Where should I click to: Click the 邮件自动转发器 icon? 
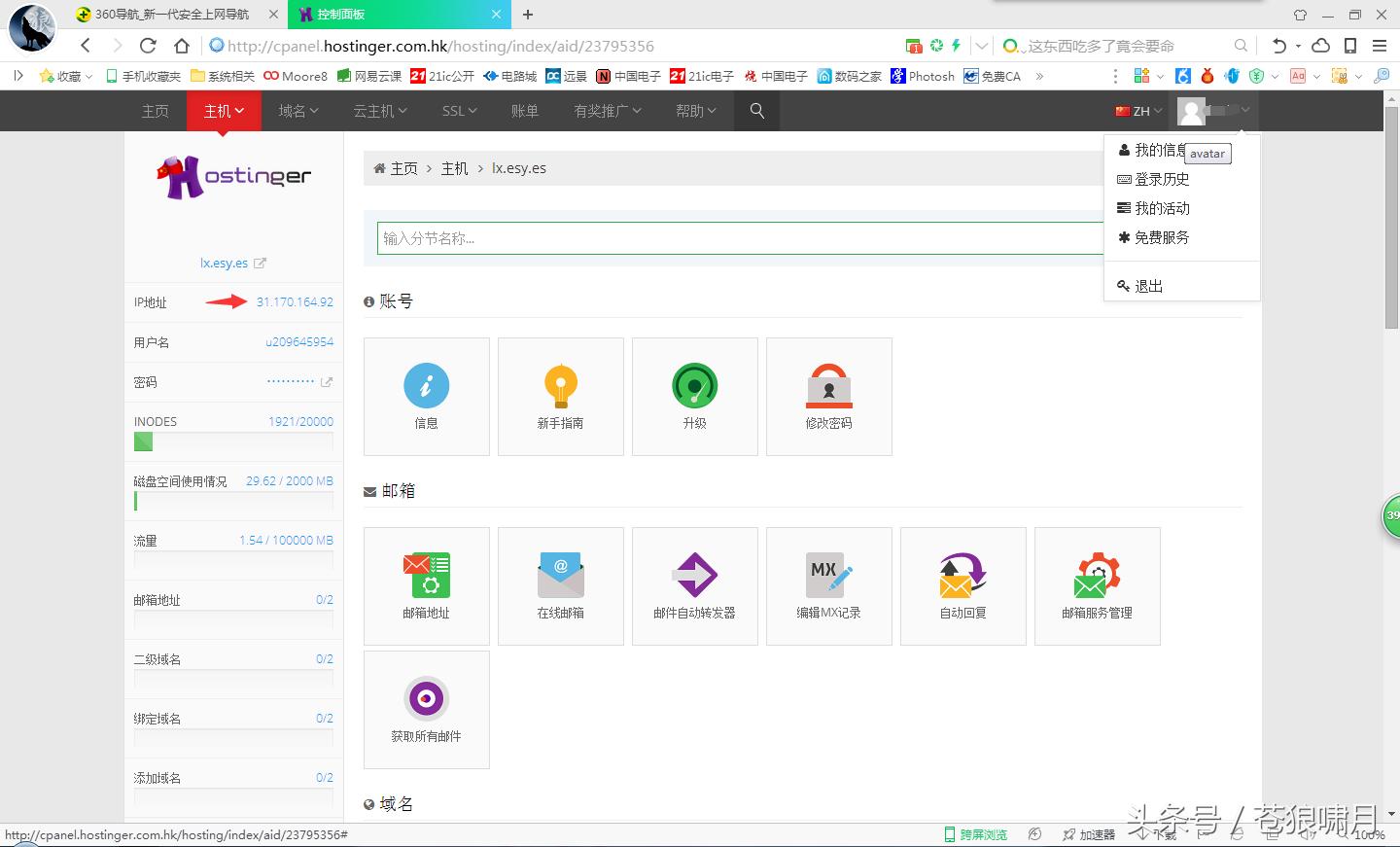click(694, 576)
